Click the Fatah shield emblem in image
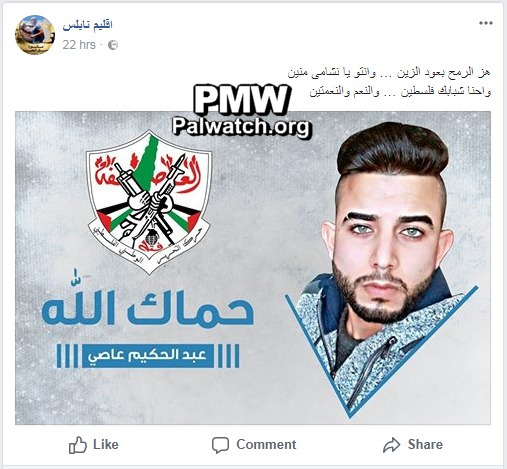This screenshot has height=469, width=507. [x=149, y=202]
